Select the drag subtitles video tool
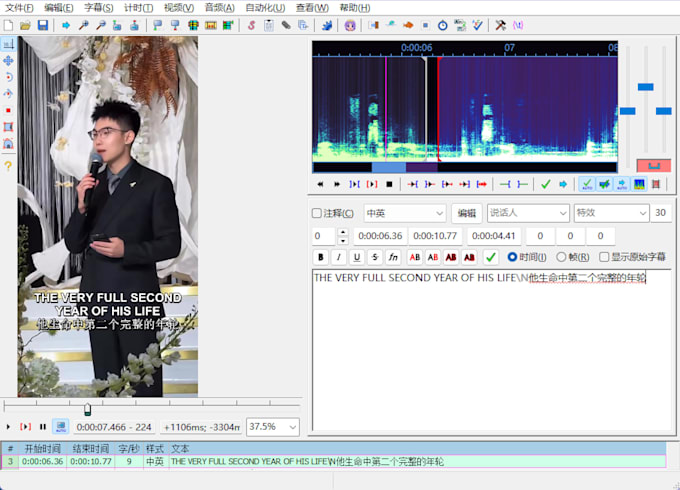The height and width of the screenshot is (490, 680). tap(8, 60)
